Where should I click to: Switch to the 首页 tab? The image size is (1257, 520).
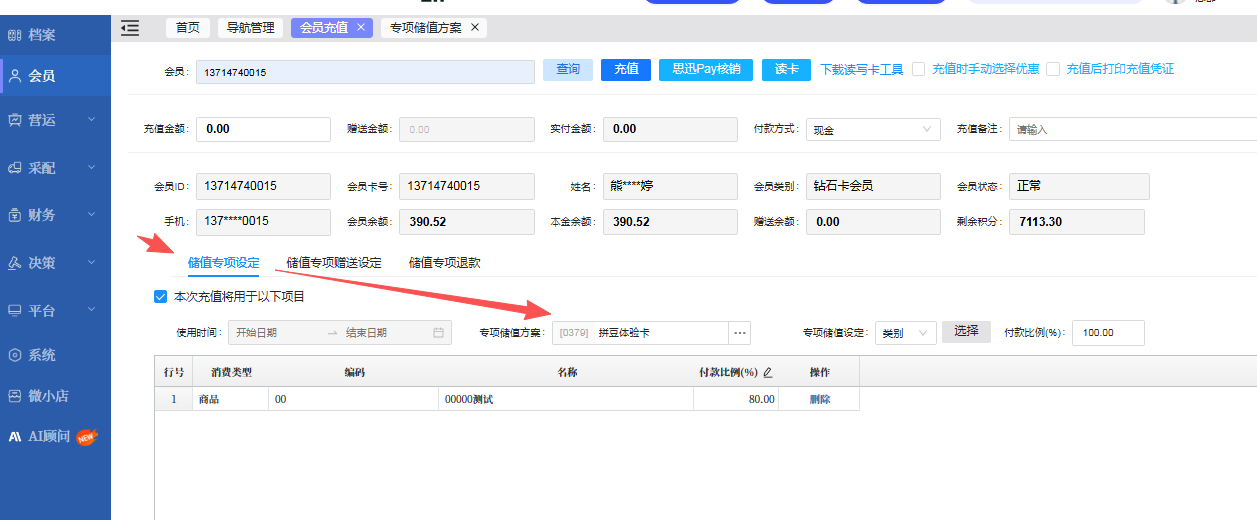pos(188,28)
